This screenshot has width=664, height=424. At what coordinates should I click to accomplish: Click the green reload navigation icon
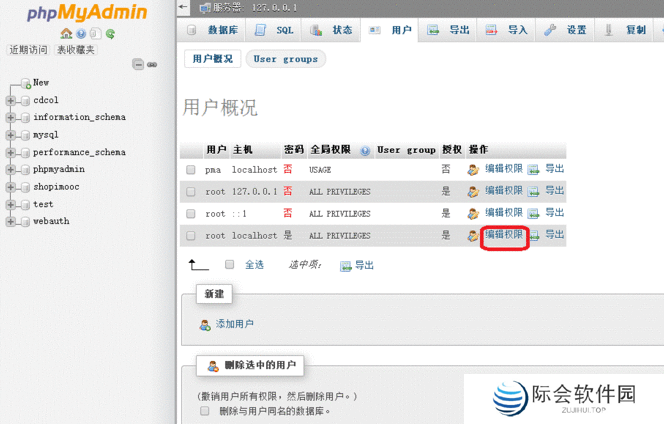coord(110,34)
